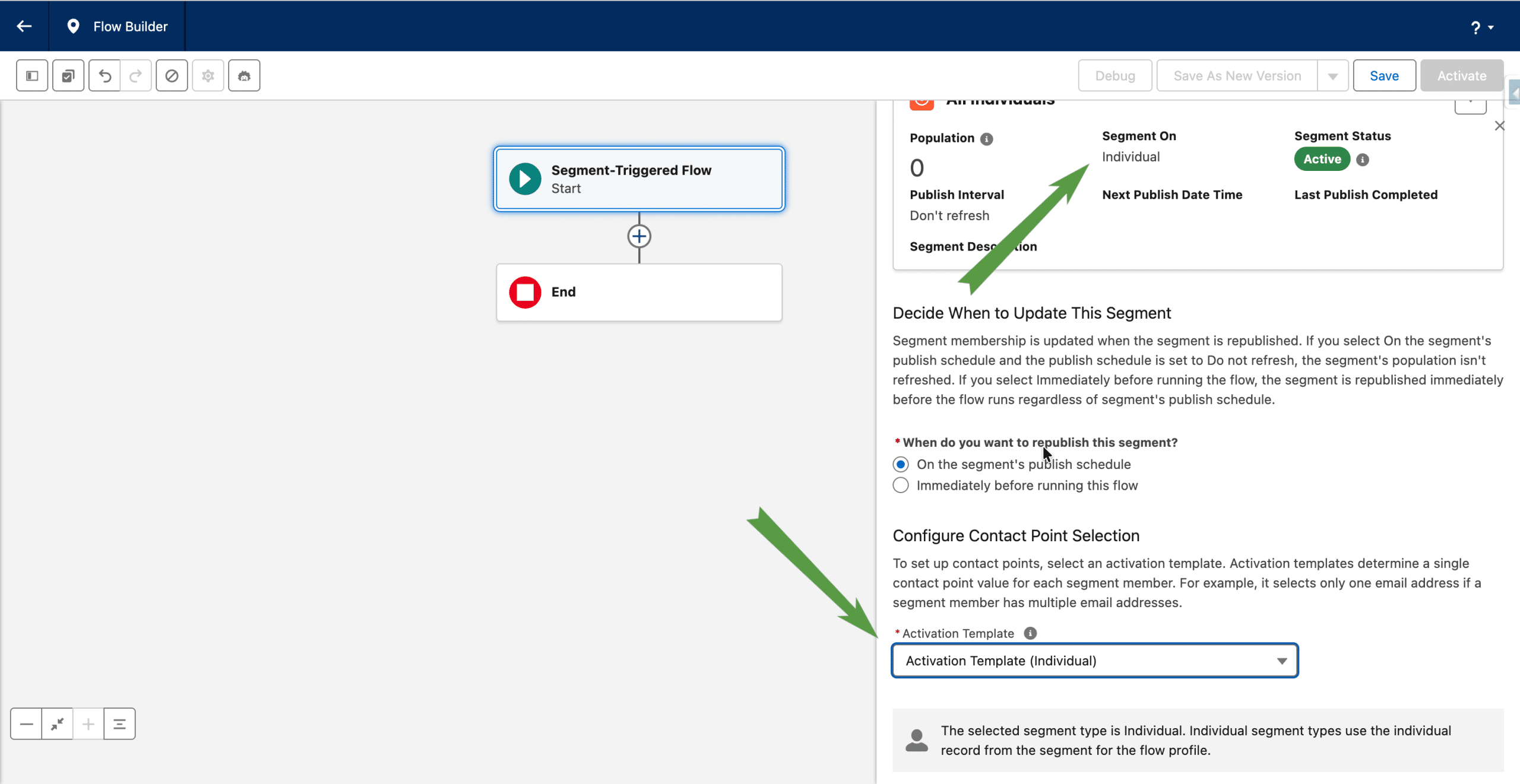Select On the segment's publish schedule
Image resolution: width=1520 pixels, height=784 pixels.
901,464
